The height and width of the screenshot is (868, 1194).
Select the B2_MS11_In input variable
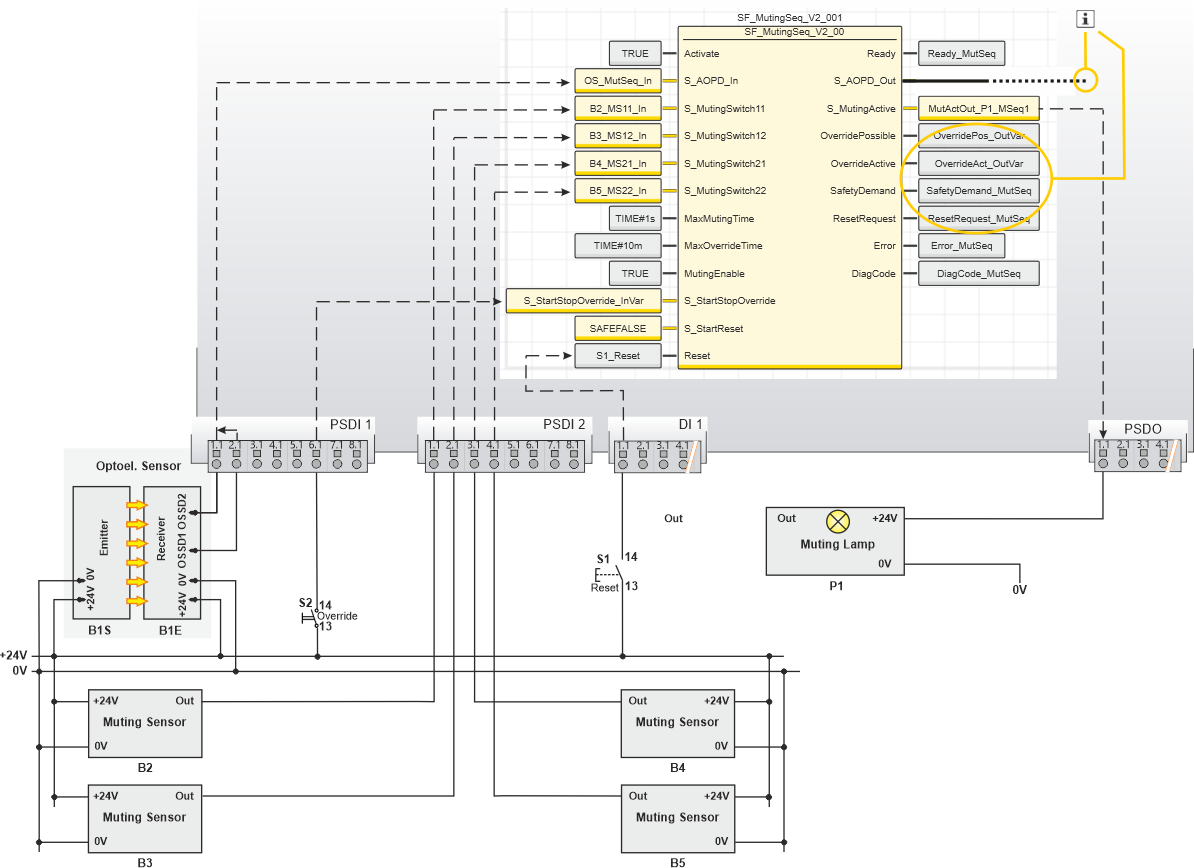coord(617,108)
